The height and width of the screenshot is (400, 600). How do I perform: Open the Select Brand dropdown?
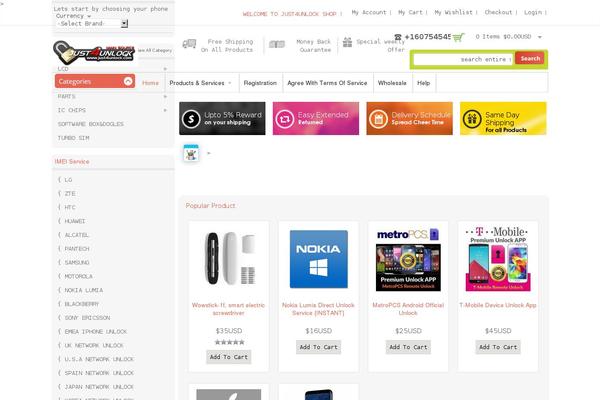point(92,24)
